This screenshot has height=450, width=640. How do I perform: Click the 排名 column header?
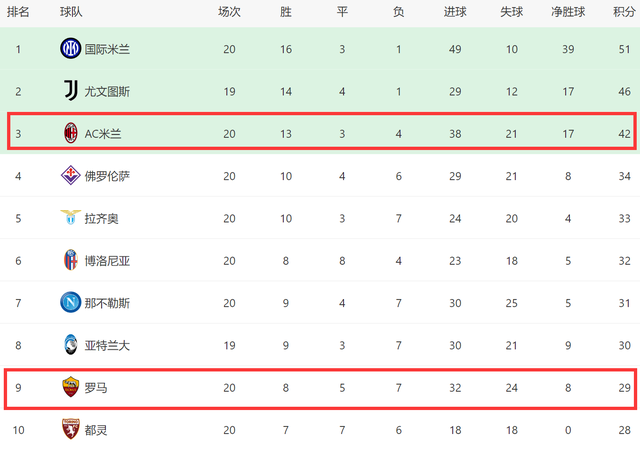pos(18,12)
